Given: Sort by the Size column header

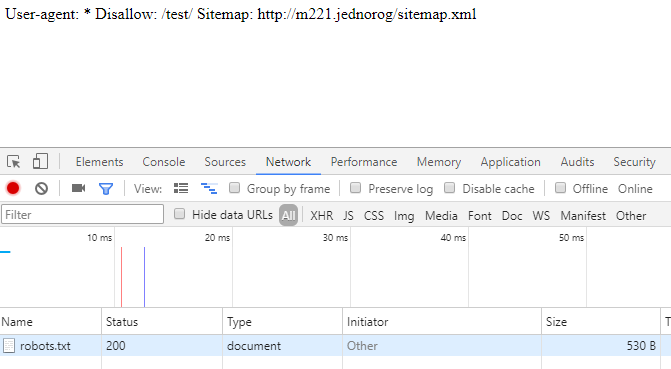Looking at the screenshot, I should point(601,322).
